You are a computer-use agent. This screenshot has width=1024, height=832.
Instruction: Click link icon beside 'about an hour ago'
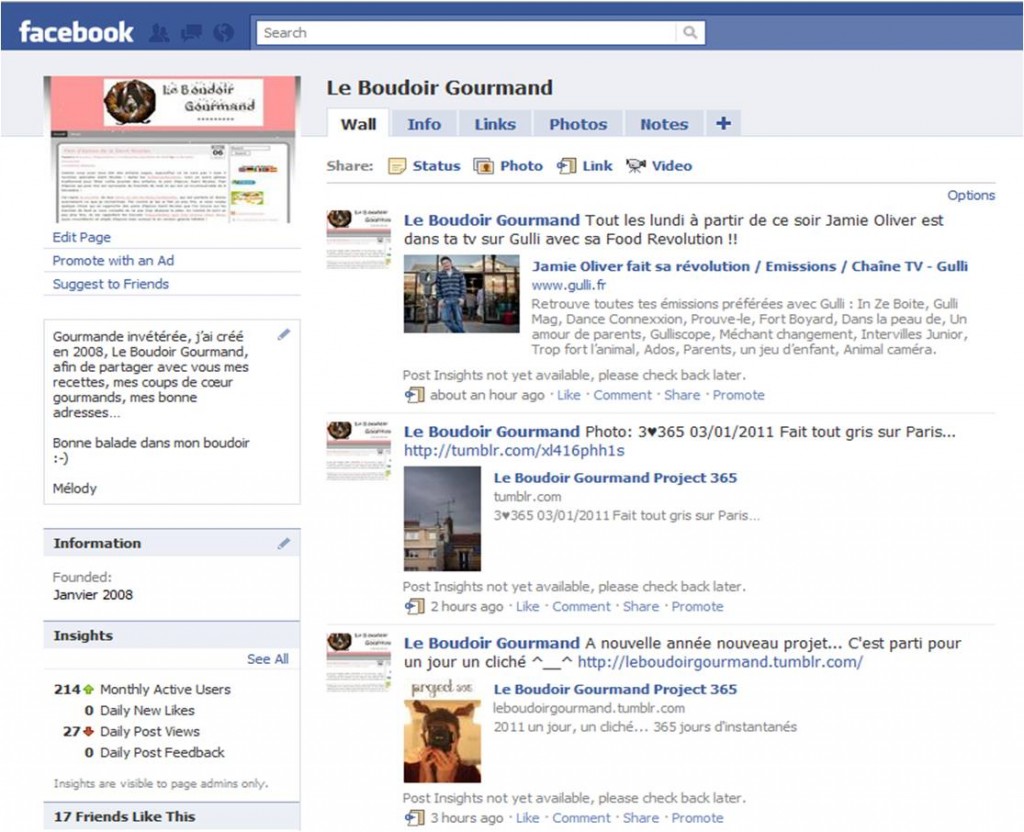point(415,394)
